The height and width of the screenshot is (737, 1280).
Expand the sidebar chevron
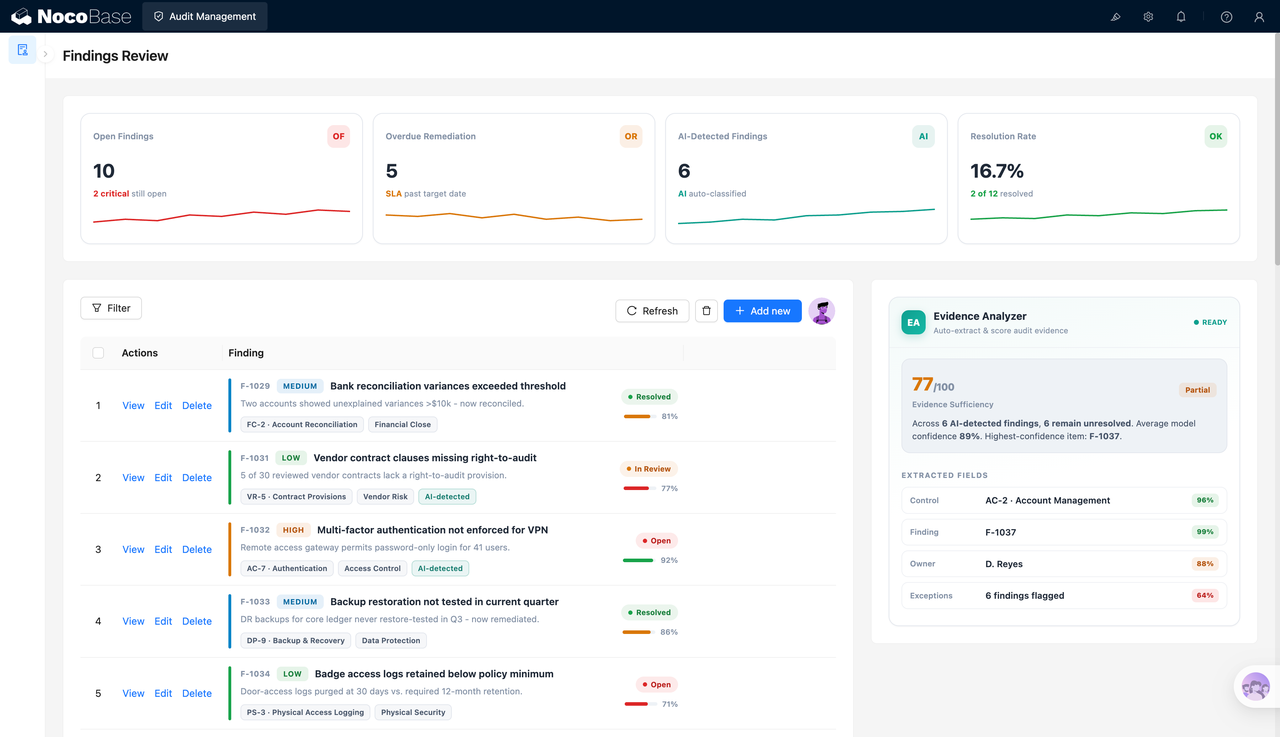tap(46, 54)
